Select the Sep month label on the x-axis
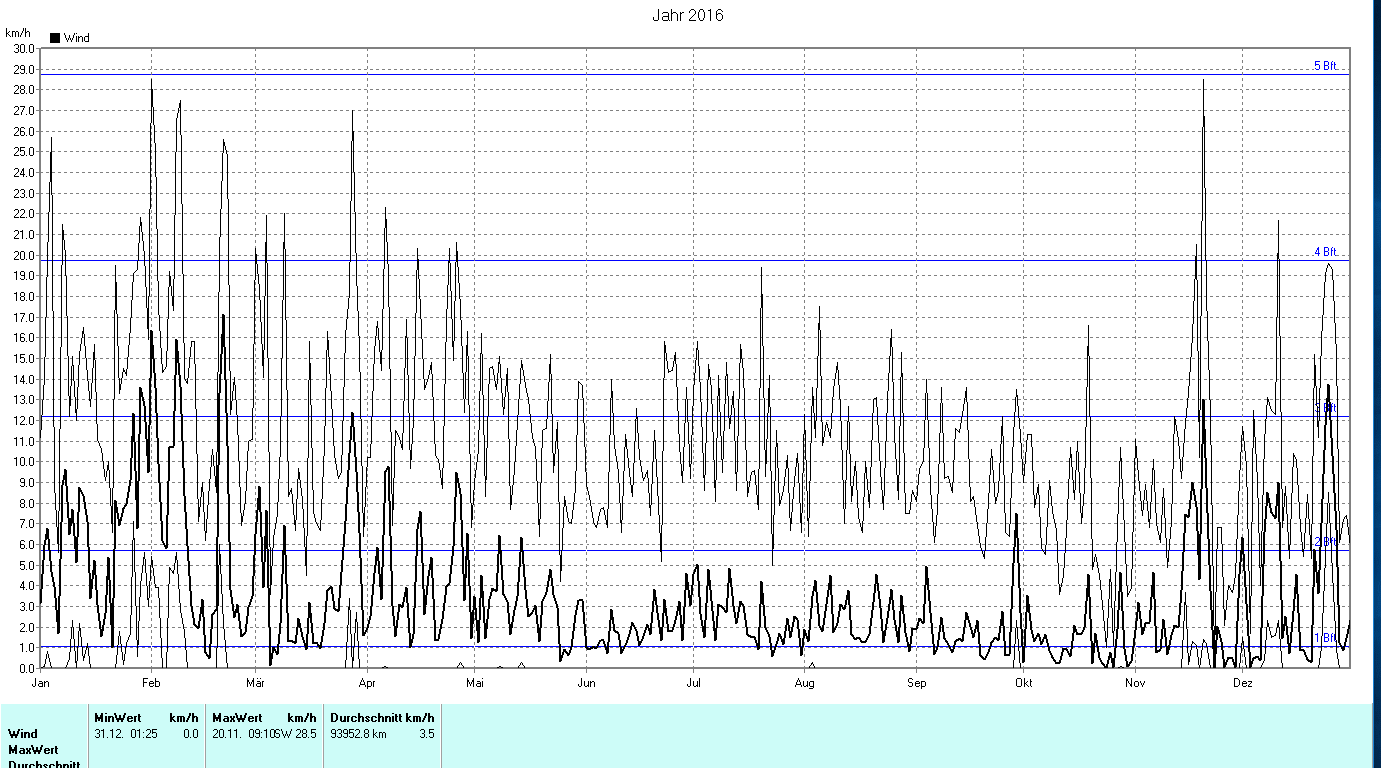 (917, 684)
